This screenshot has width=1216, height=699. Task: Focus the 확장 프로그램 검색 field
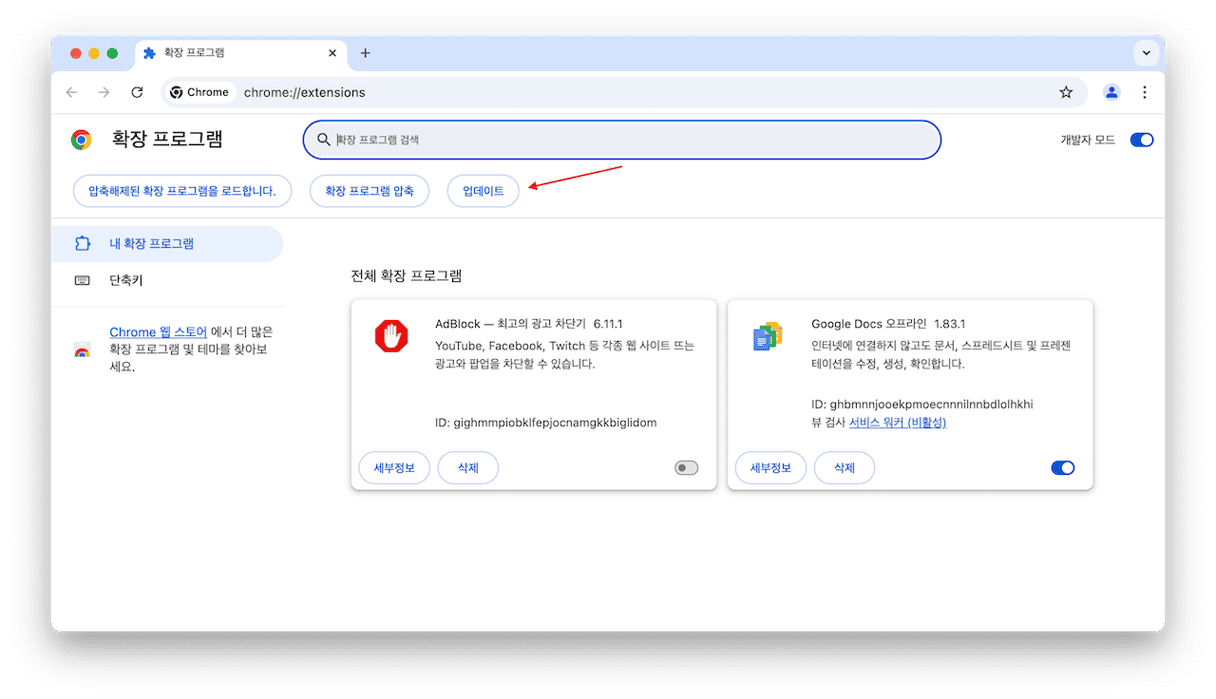tap(622, 140)
